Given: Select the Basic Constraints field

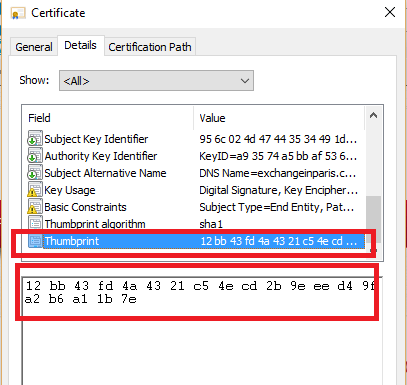Looking at the screenshot, I should coord(85,207).
